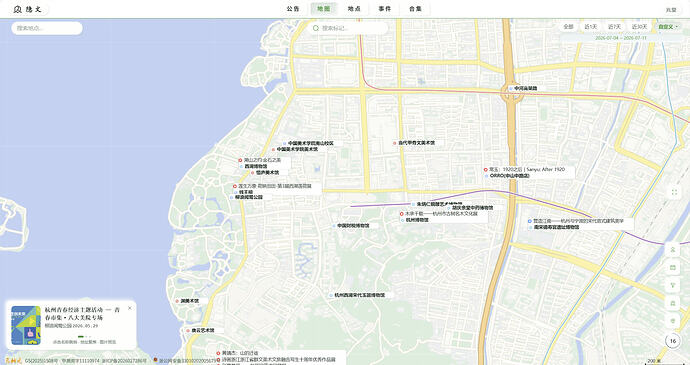690x365 pixels.
Task: Click the active green carousel indicator on the card
Action: click(x=81, y=336)
